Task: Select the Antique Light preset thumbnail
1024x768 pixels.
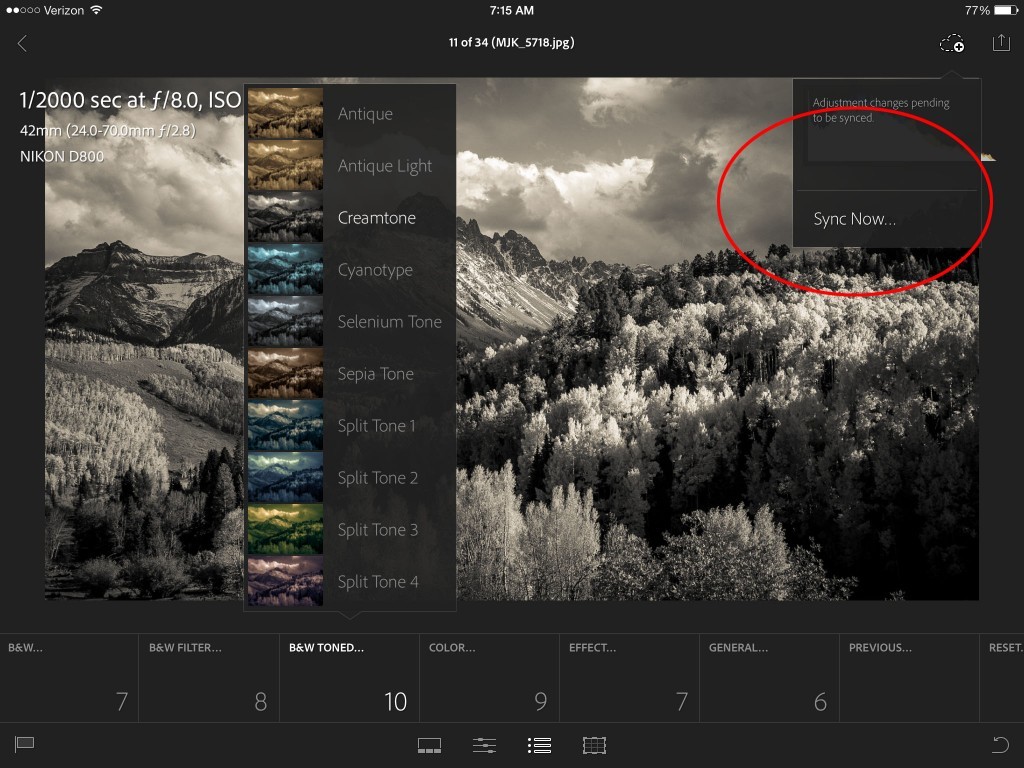Action: [x=285, y=165]
